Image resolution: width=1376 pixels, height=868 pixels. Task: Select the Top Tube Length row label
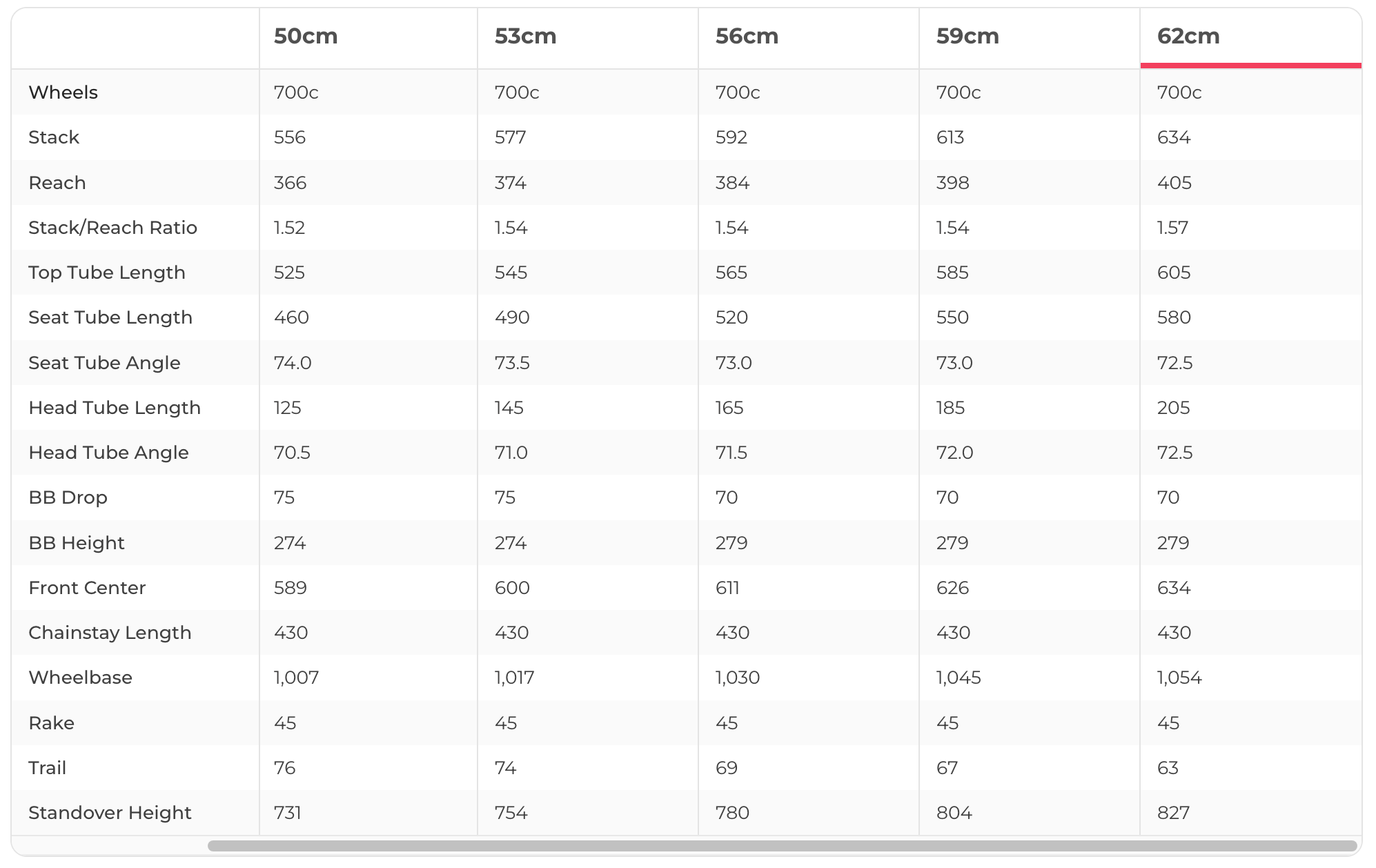click(107, 273)
